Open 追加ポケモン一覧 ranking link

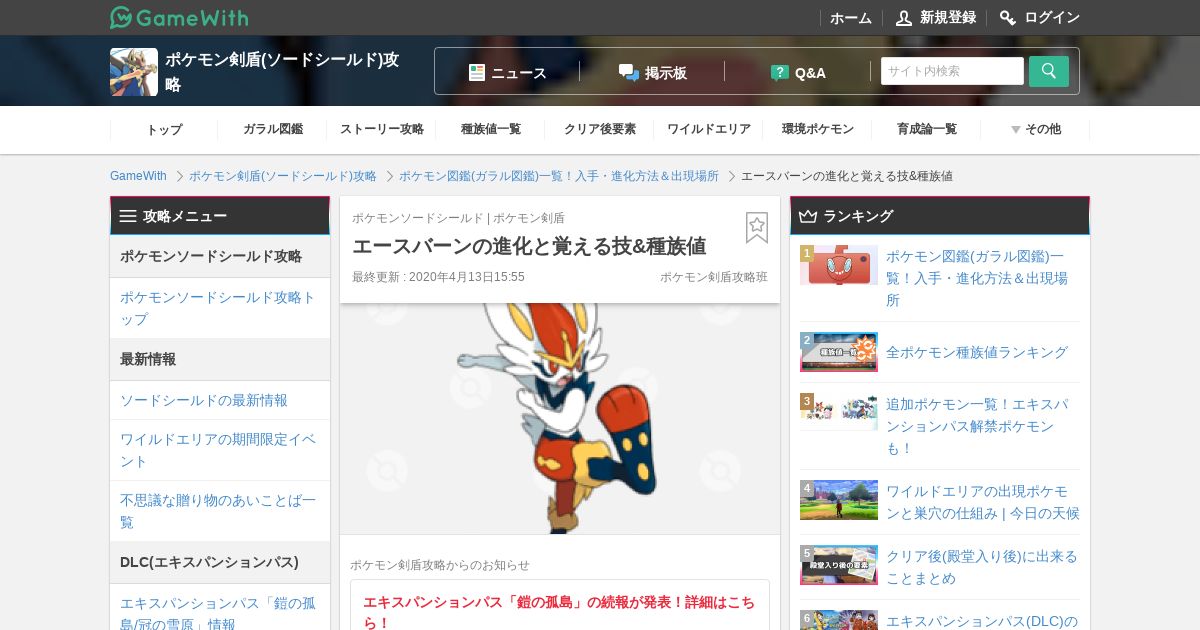point(977,426)
